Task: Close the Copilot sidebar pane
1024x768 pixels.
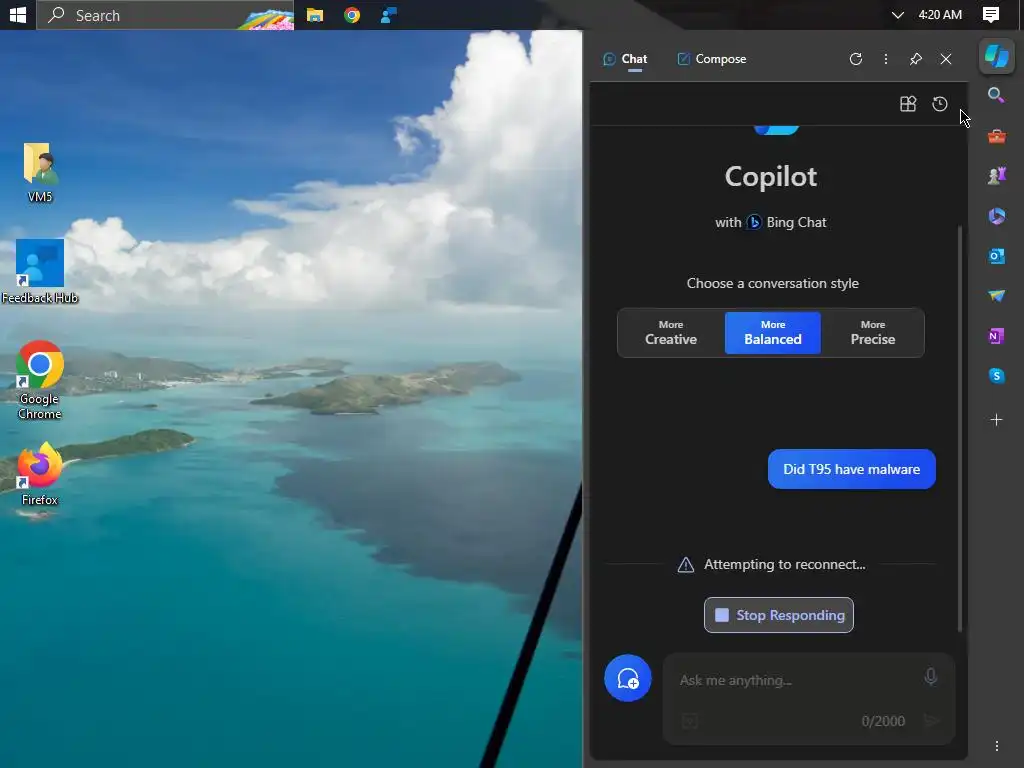Action: tap(946, 59)
